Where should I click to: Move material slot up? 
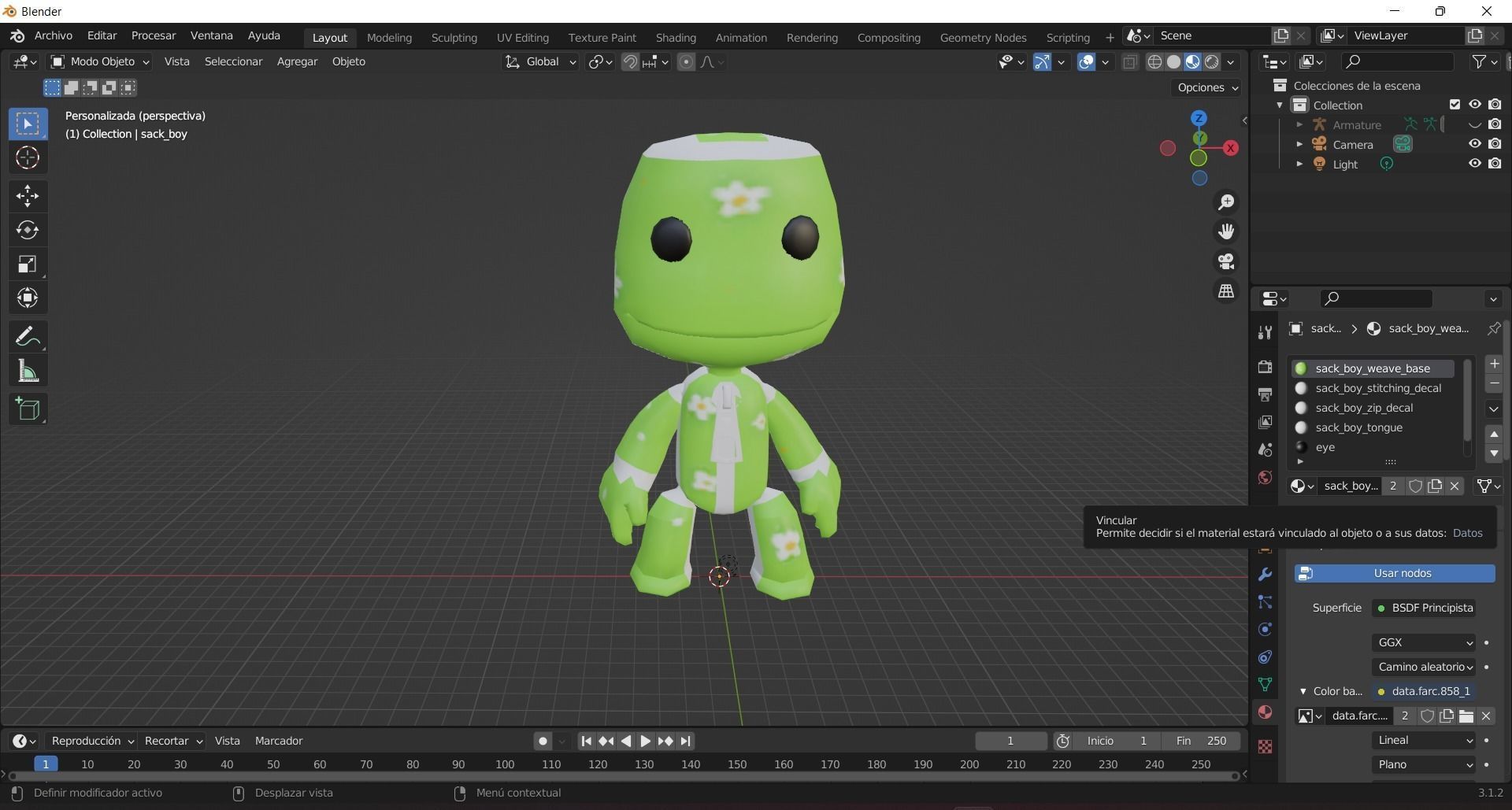click(1494, 435)
